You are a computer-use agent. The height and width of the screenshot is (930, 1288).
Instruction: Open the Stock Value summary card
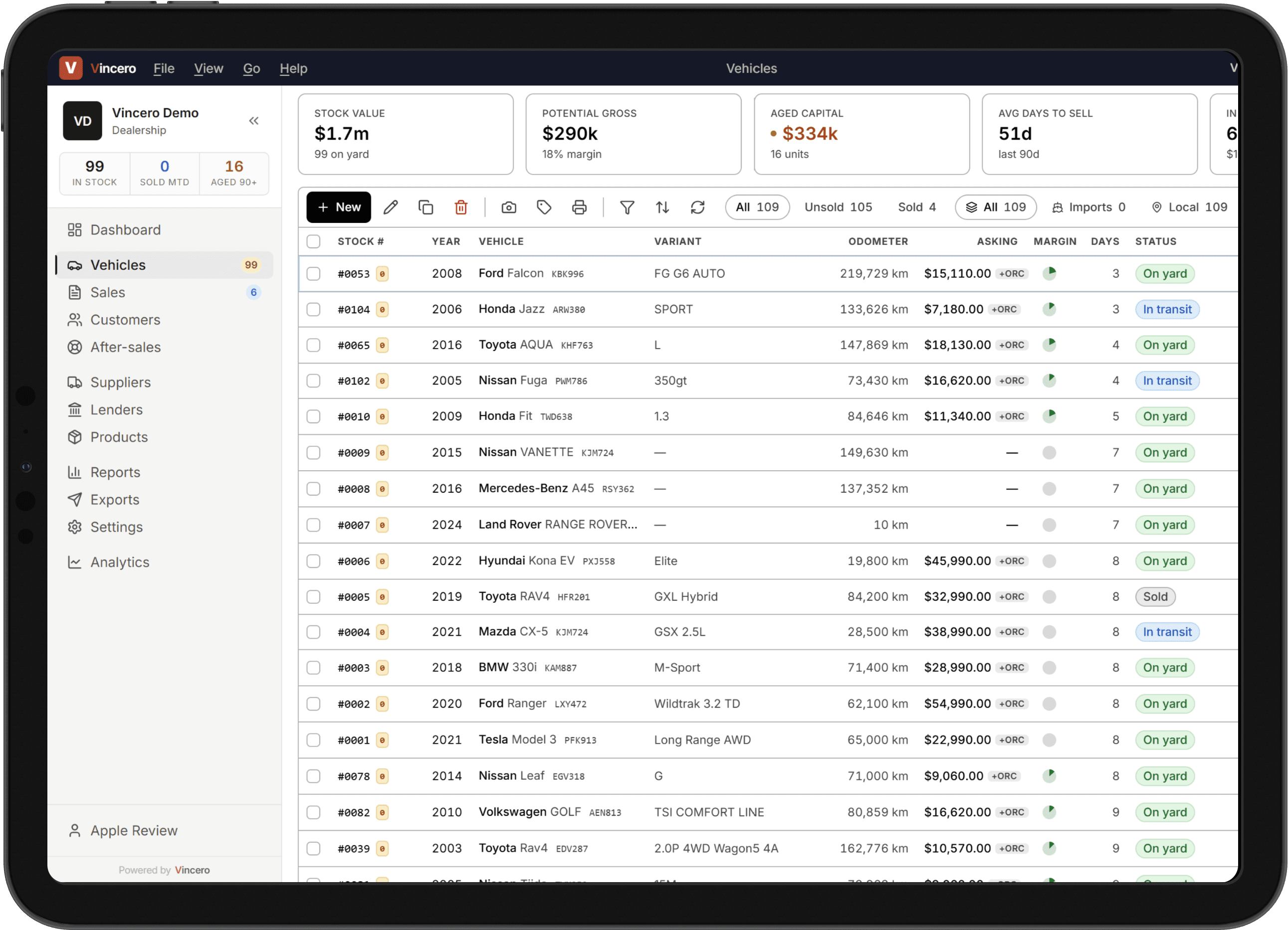pos(406,134)
